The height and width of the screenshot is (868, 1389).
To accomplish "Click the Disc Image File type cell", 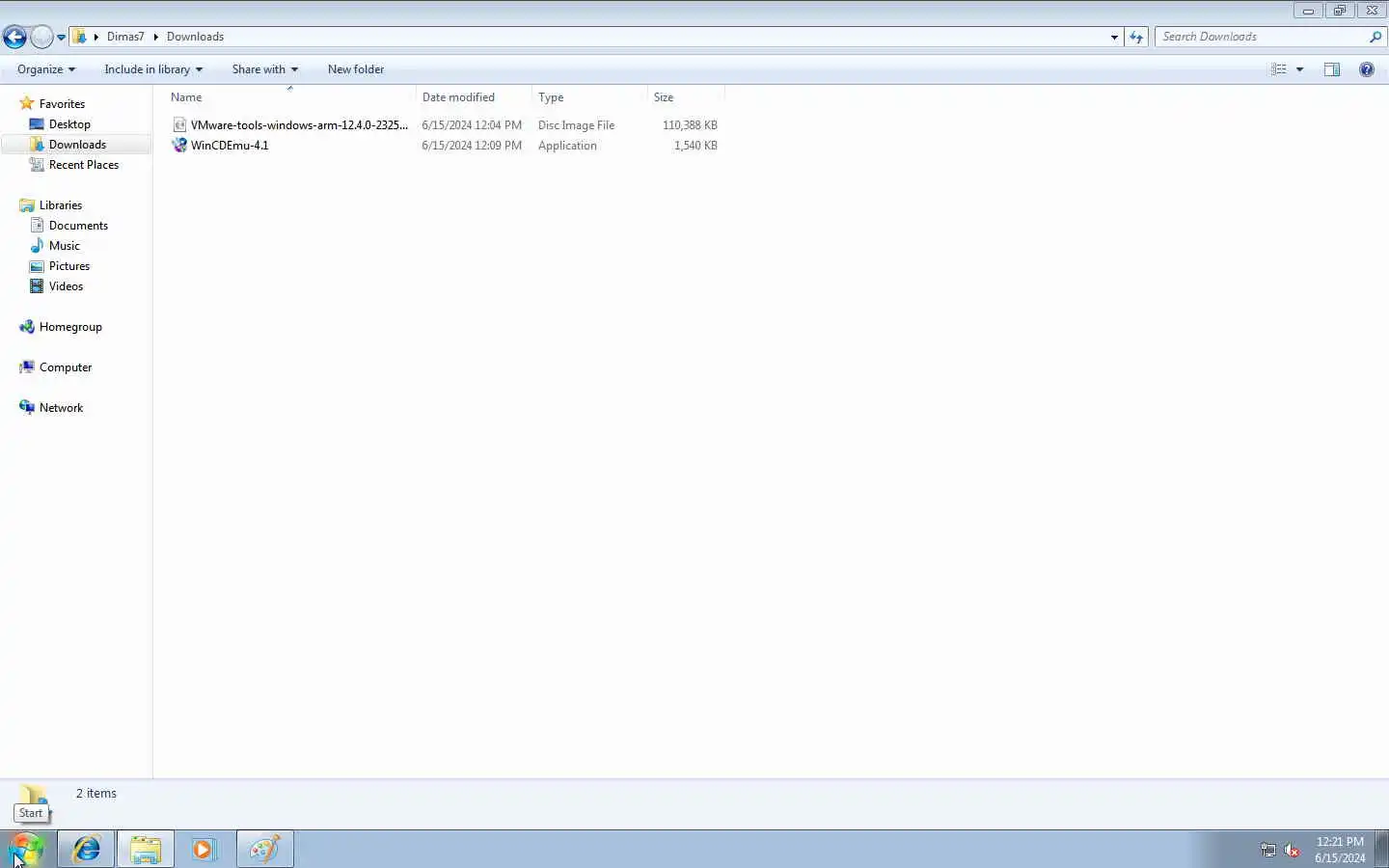I will click(x=576, y=125).
